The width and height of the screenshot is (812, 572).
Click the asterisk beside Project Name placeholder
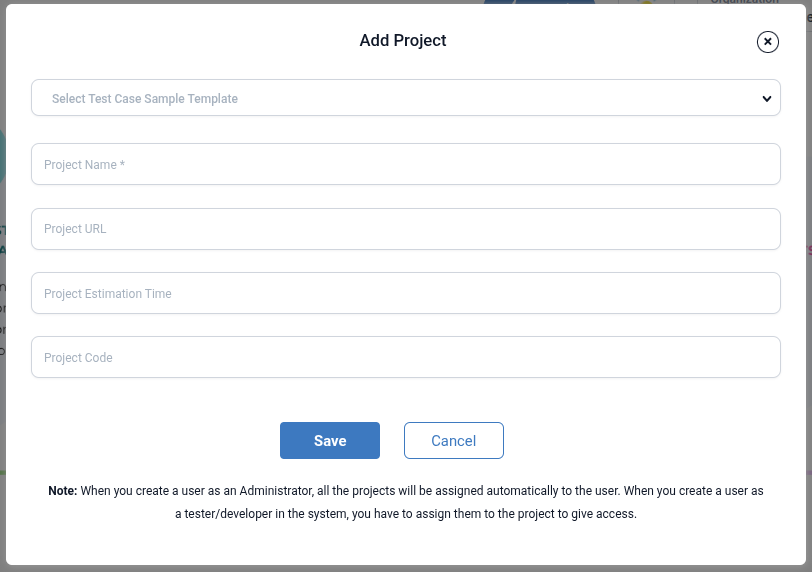(x=122, y=164)
